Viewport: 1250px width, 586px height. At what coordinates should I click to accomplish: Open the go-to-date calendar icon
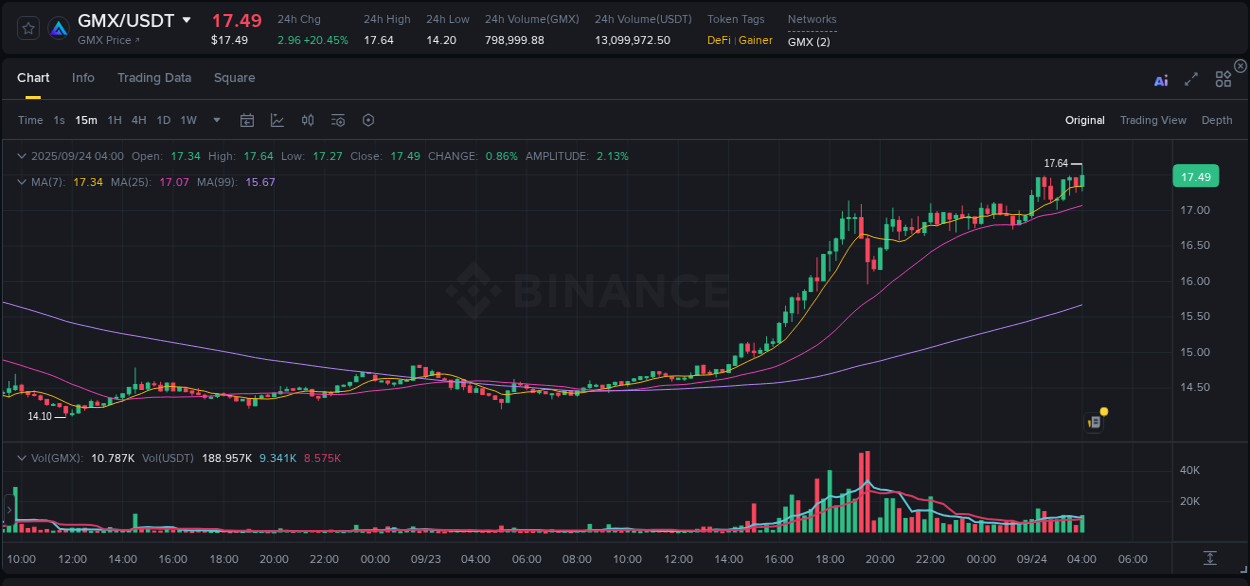247,120
